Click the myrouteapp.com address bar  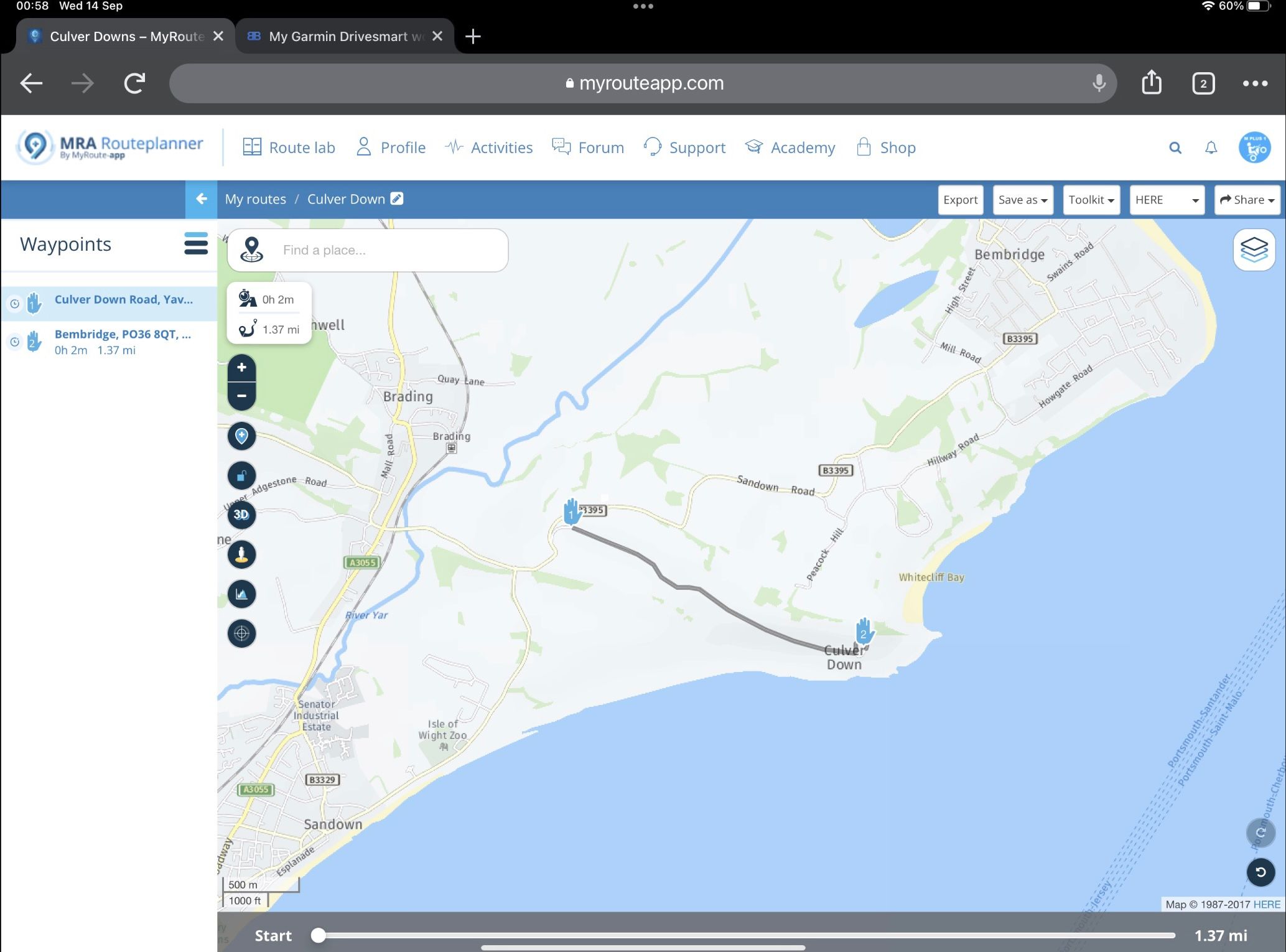(643, 83)
